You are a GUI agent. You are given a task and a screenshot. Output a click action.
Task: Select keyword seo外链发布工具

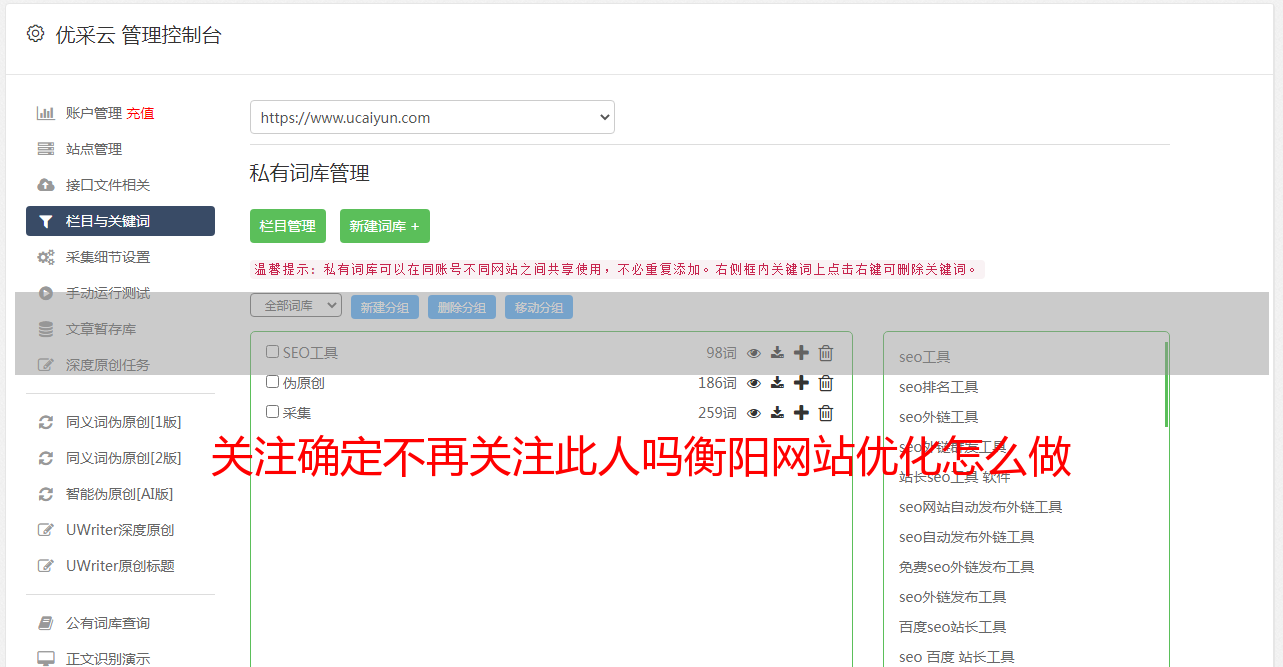[x=952, y=597]
